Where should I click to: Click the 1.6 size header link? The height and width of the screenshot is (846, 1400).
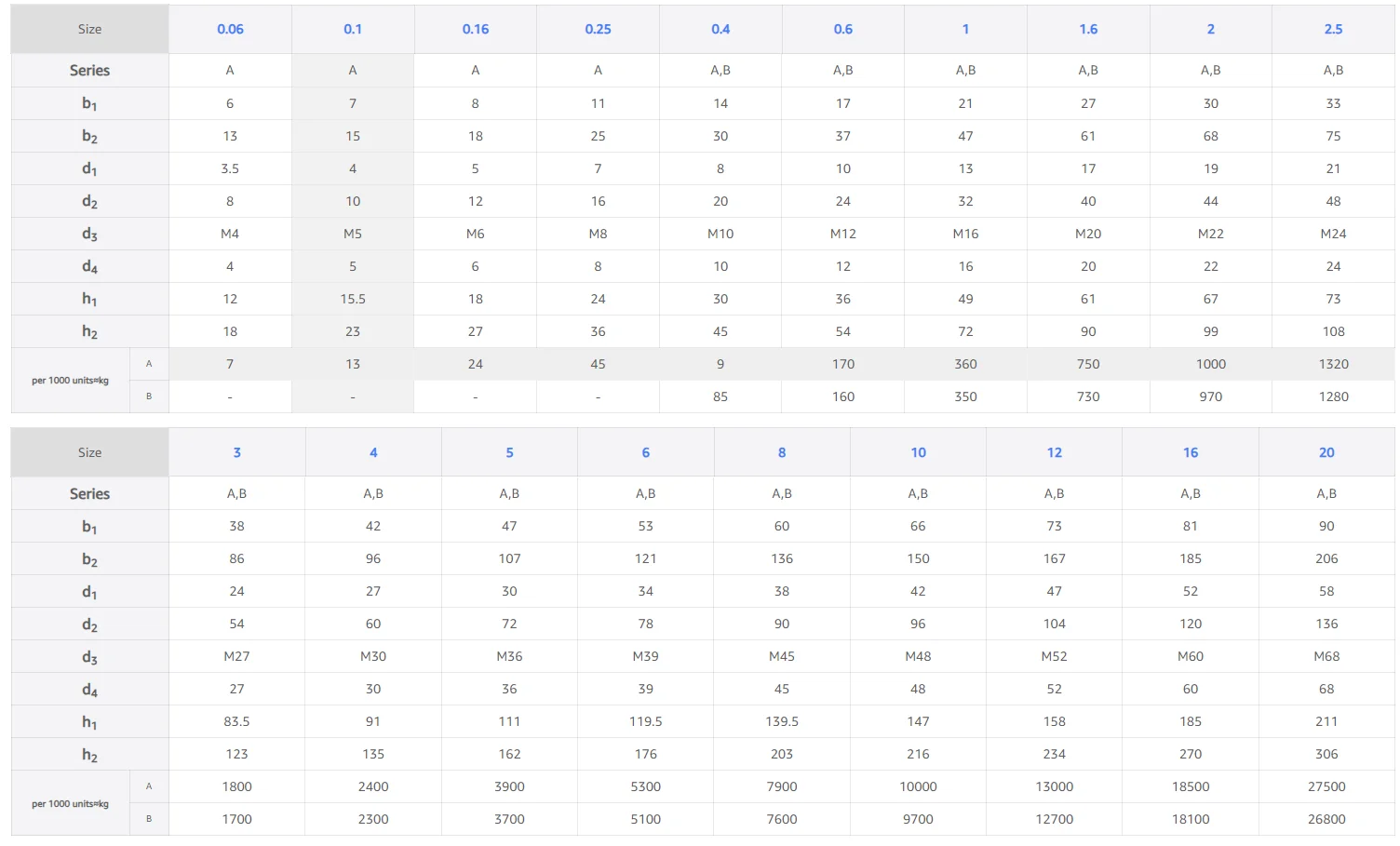[x=1088, y=29]
